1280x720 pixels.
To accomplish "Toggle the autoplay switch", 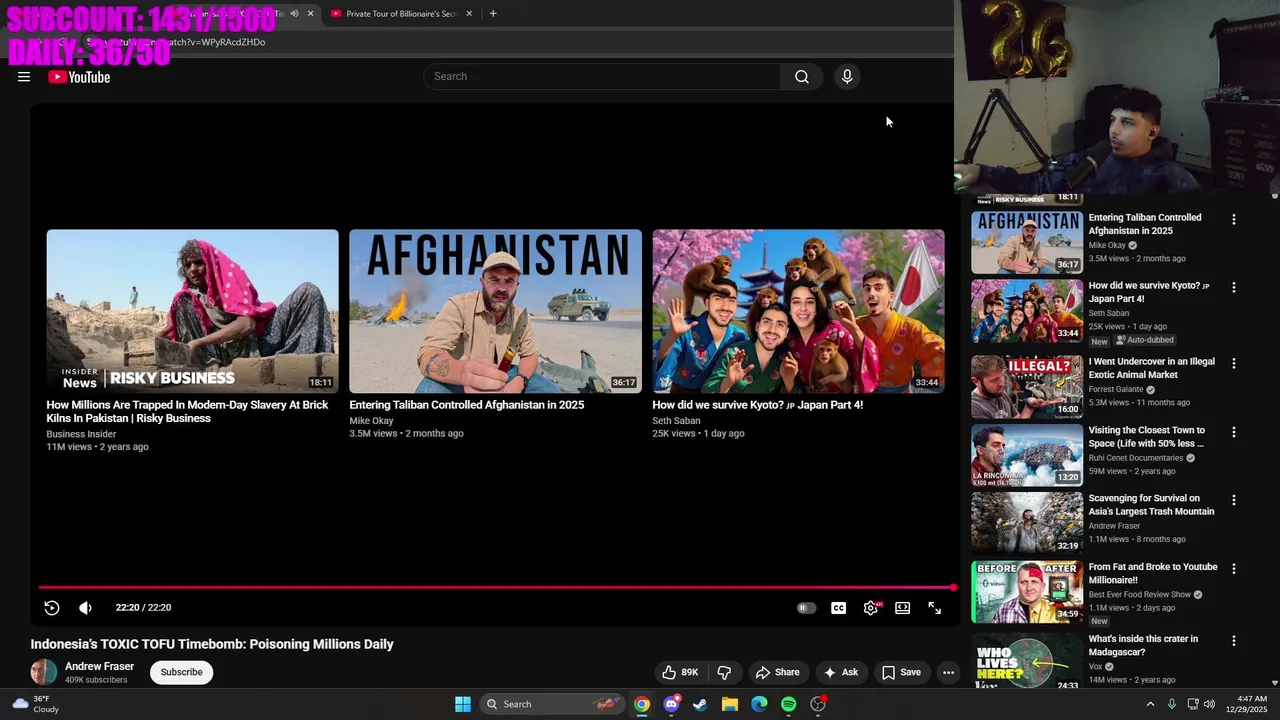I will pos(806,608).
